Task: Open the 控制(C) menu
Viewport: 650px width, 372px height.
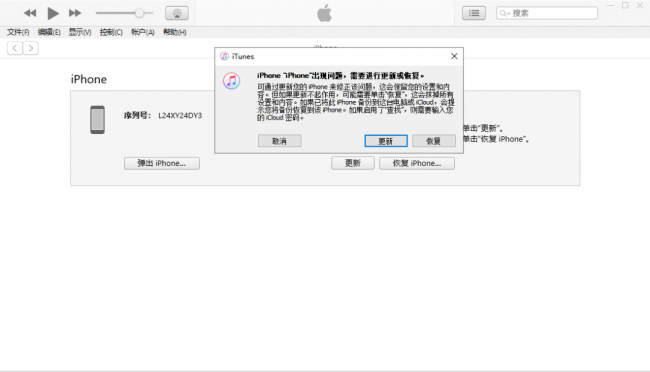Action: coord(111,32)
